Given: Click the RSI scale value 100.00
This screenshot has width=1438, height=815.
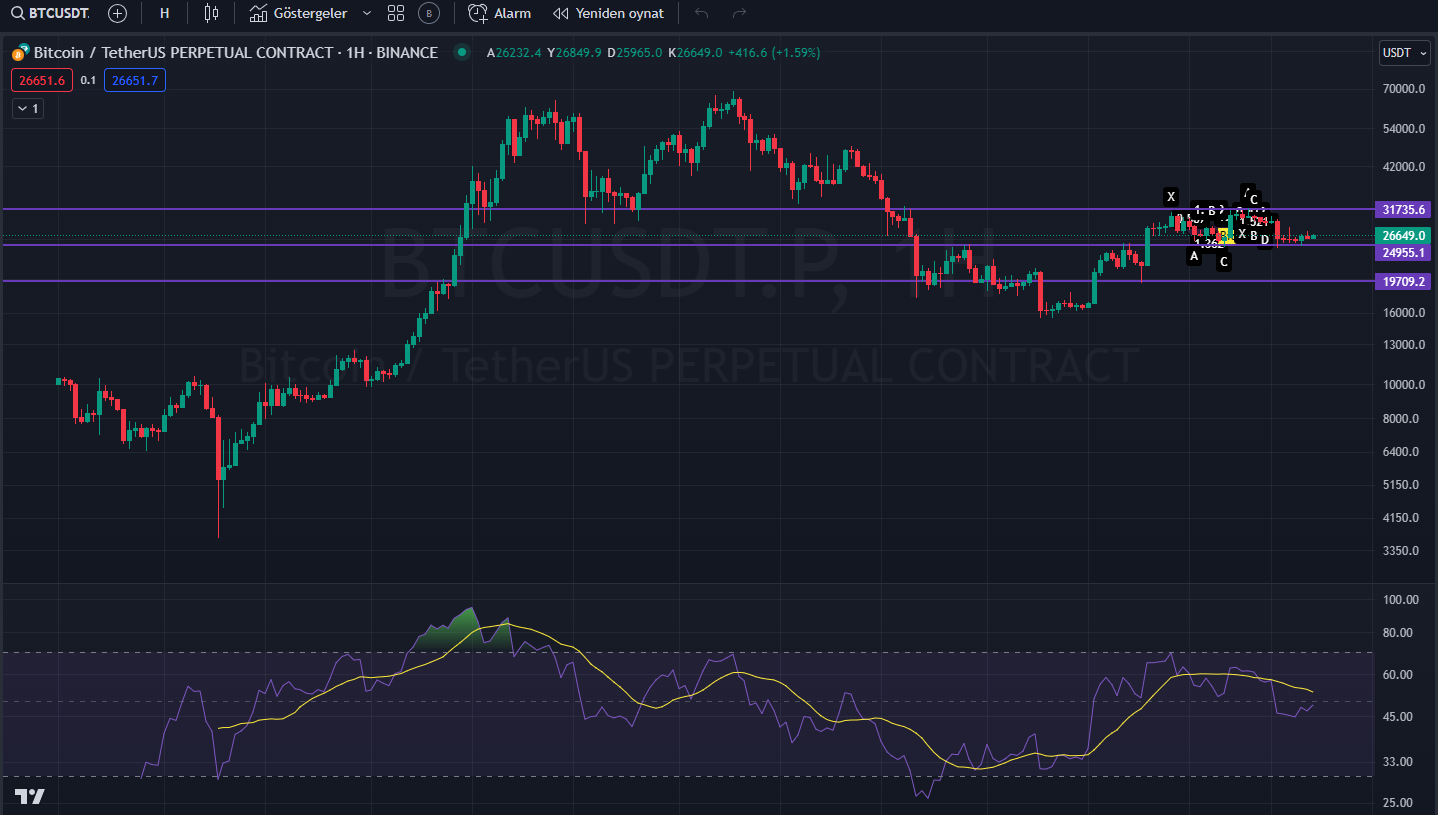Looking at the screenshot, I should click(1400, 600).
